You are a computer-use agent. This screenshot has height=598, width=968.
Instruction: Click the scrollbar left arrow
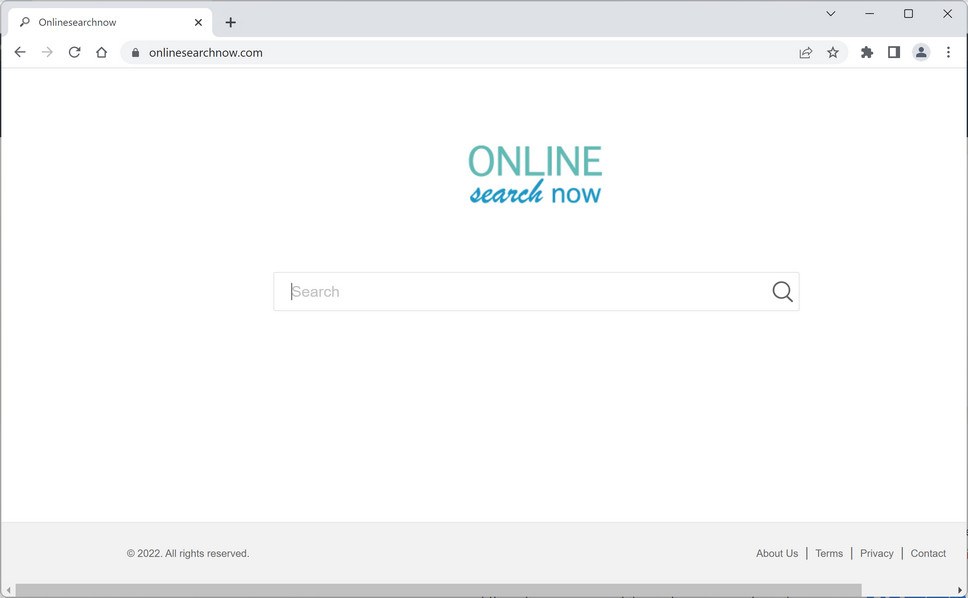click(x=8, y=591)
